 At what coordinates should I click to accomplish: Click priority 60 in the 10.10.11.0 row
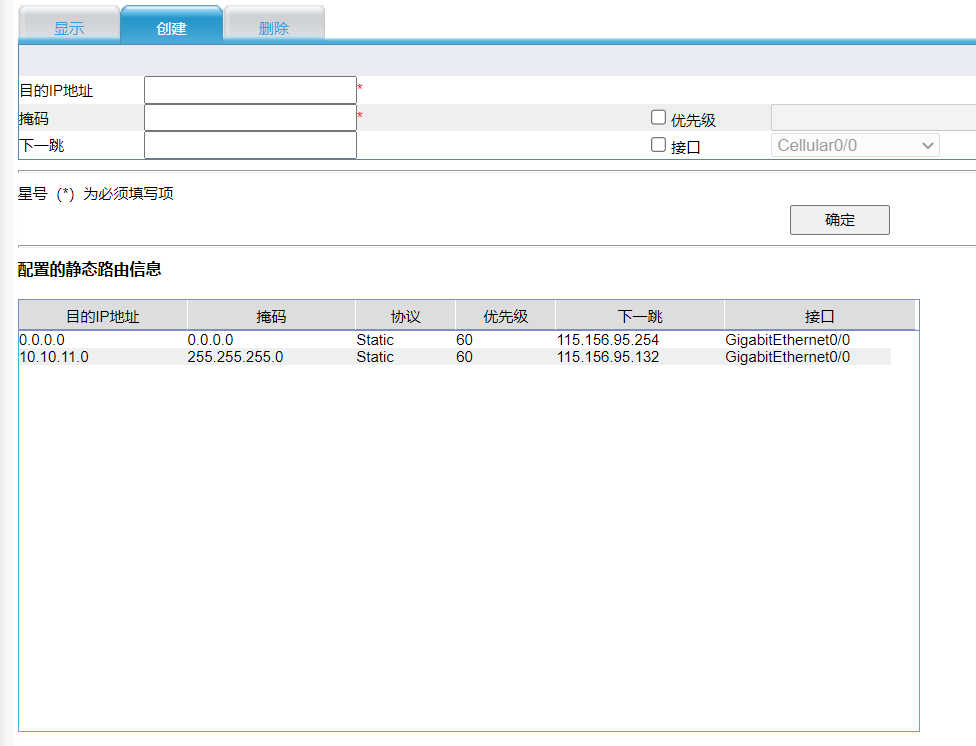point(464,357)
